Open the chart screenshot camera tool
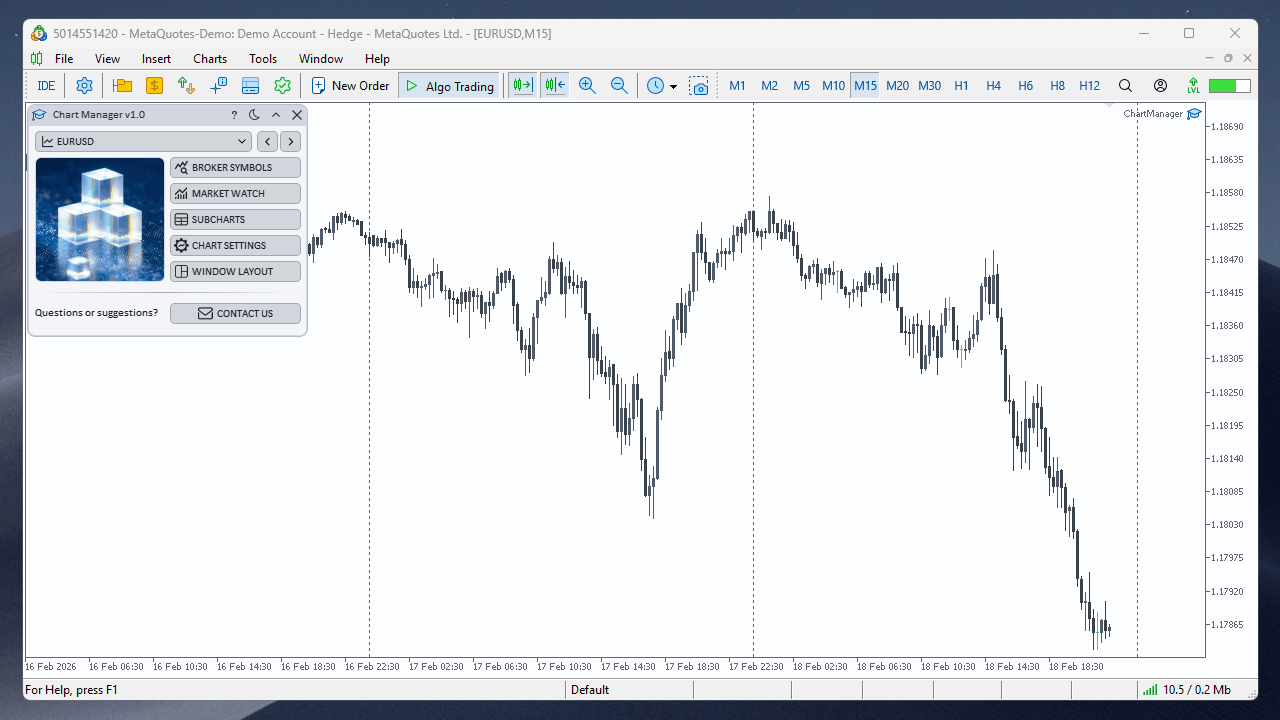 (700, 86)
